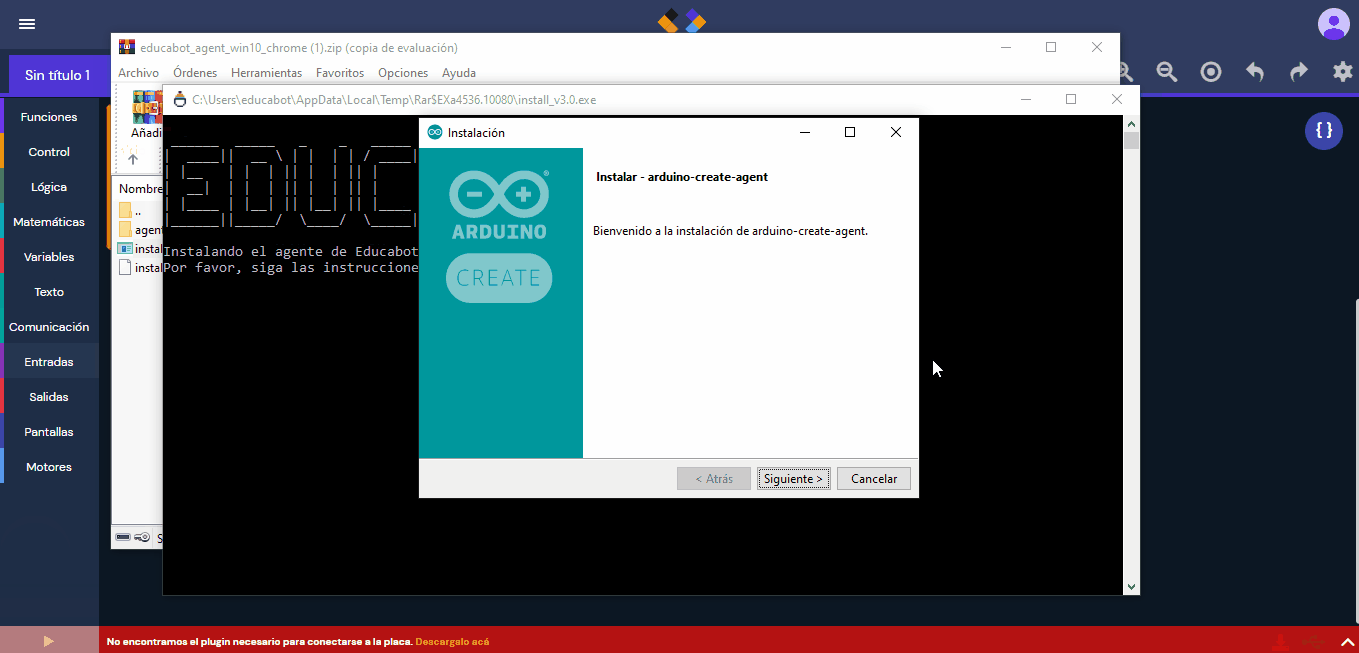Click the parent folder '..' icon
This screenshot has width=1359, height=653.
click(x=125, y=210)
